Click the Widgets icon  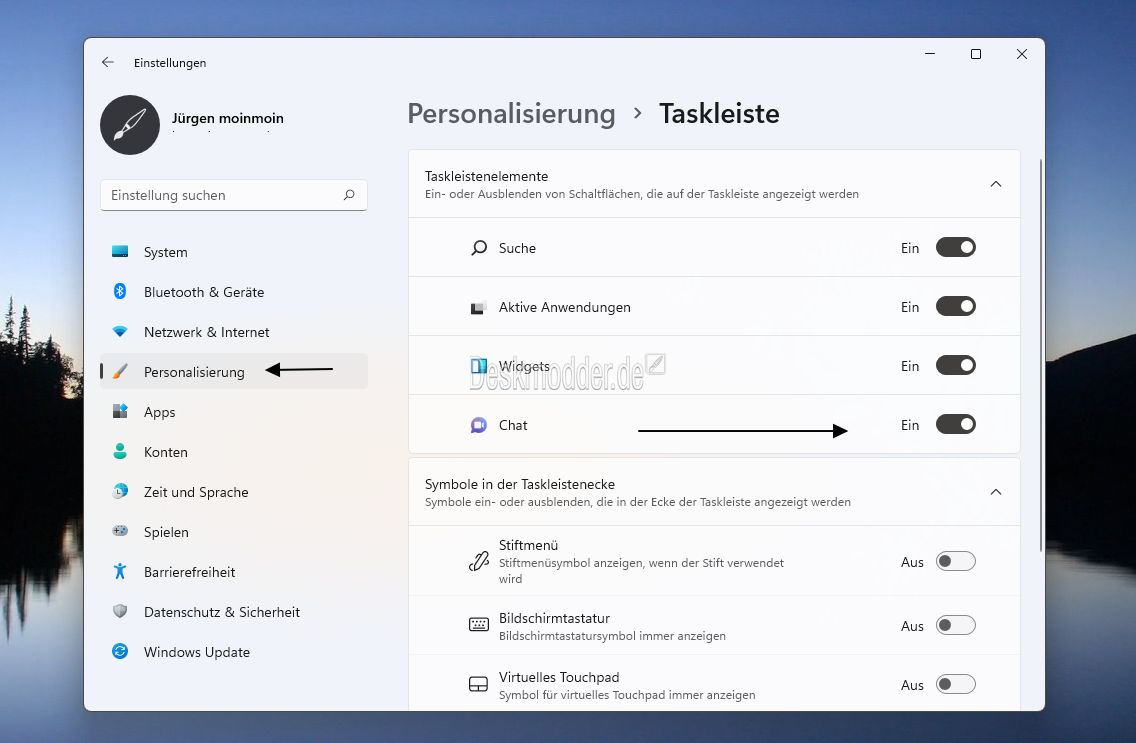479,366
